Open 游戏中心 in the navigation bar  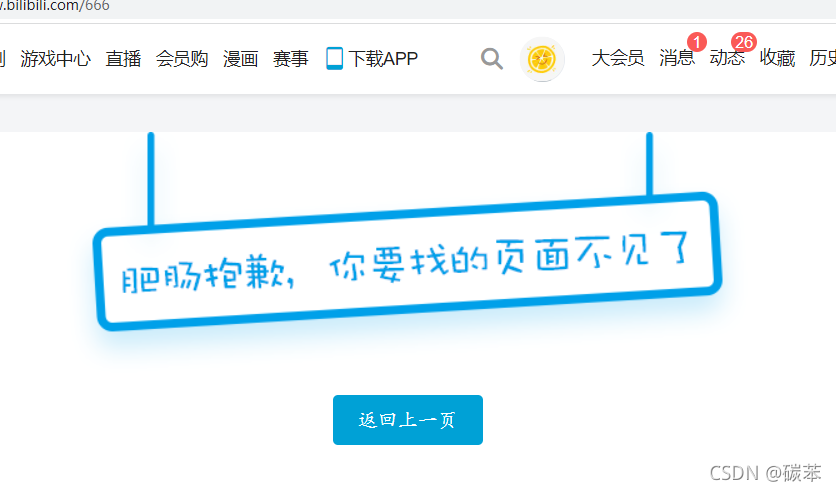click(55, 58)
